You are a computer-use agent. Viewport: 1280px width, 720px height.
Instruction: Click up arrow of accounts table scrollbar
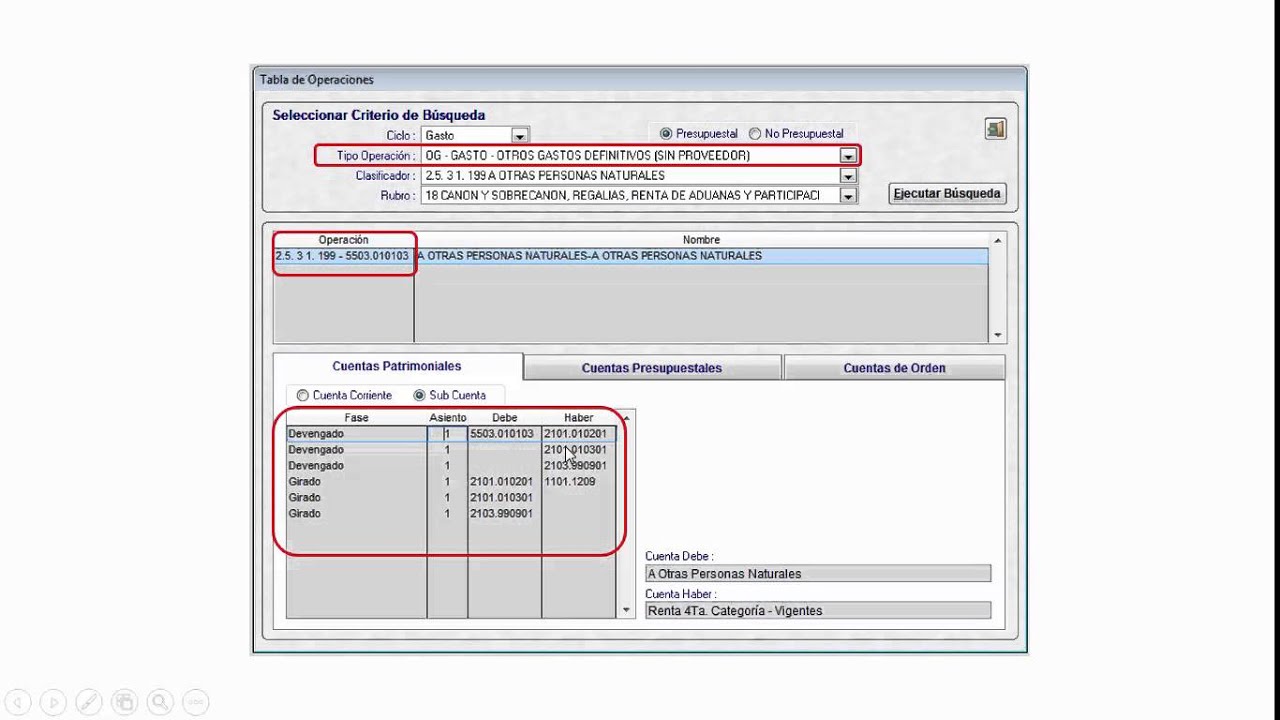627,417
